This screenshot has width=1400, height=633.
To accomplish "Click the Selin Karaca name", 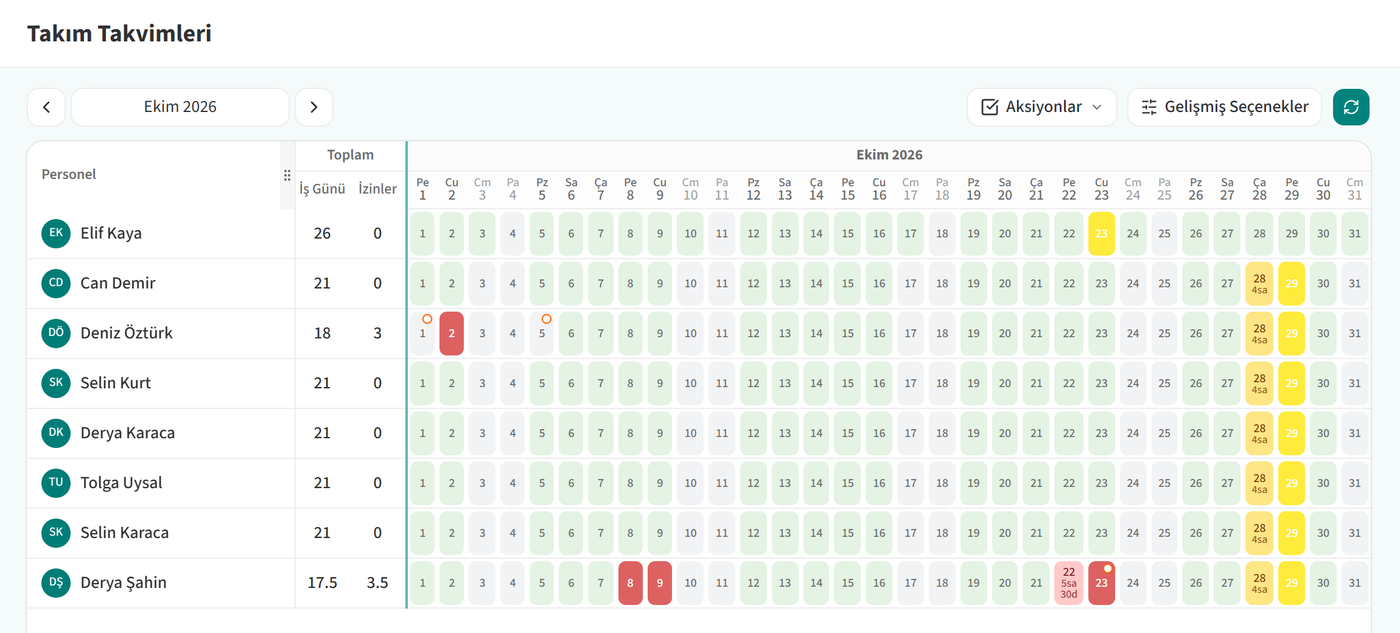I will 125,533.
